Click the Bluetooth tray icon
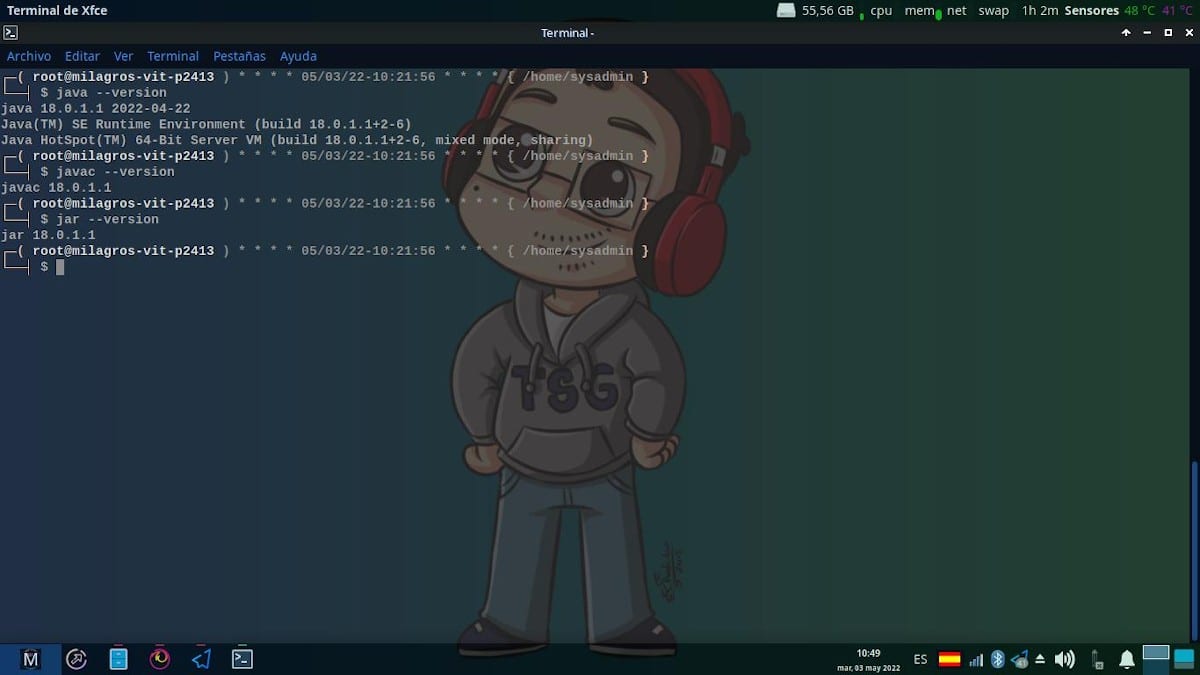This screenshot has height=675, width=1200. pyautogui.click(x=997, y=659)
